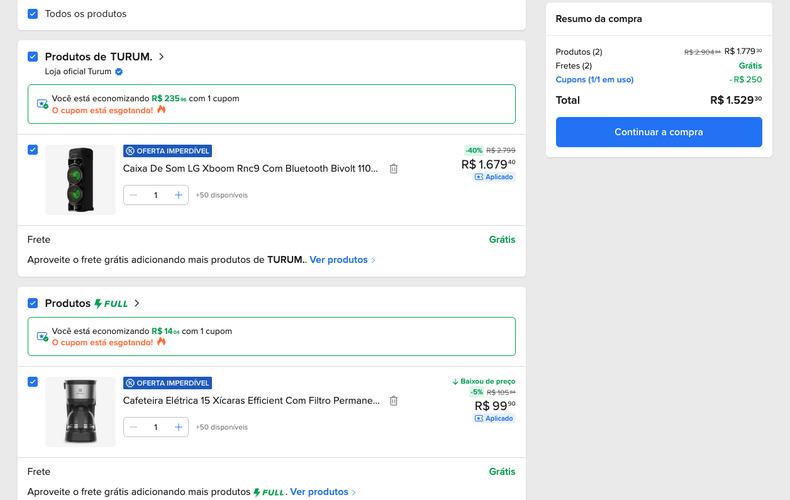This screenshot has height=500, width=790.
Task: Decrease quantity of Cafeteira Elétrica
Action: click(134, 427)
